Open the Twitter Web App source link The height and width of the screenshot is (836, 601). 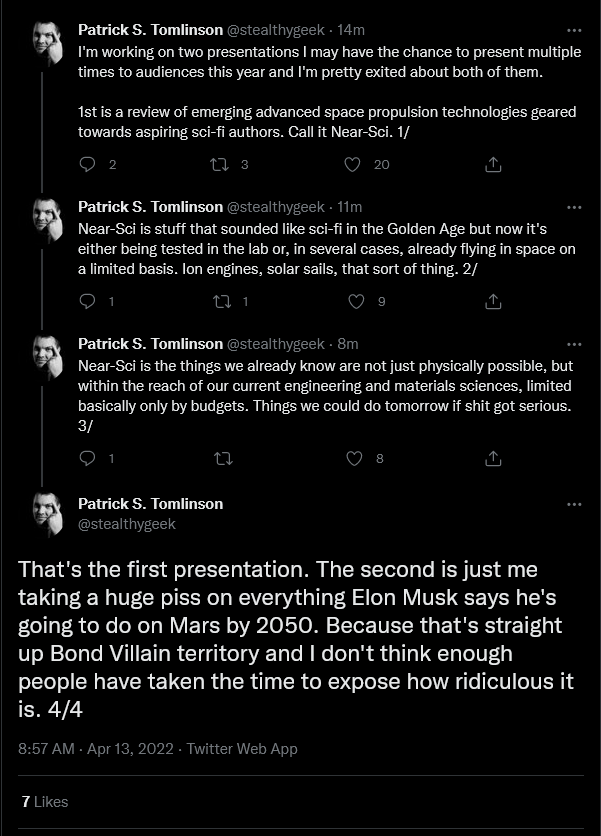[x=242, y=749]
